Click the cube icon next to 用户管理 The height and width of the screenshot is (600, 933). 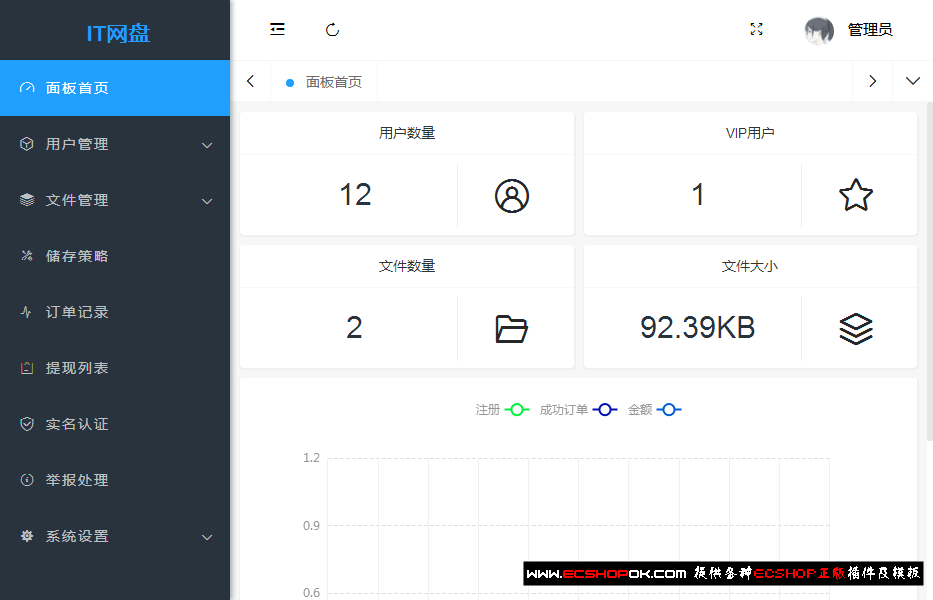pyautogui.click(x=27, y=144)
